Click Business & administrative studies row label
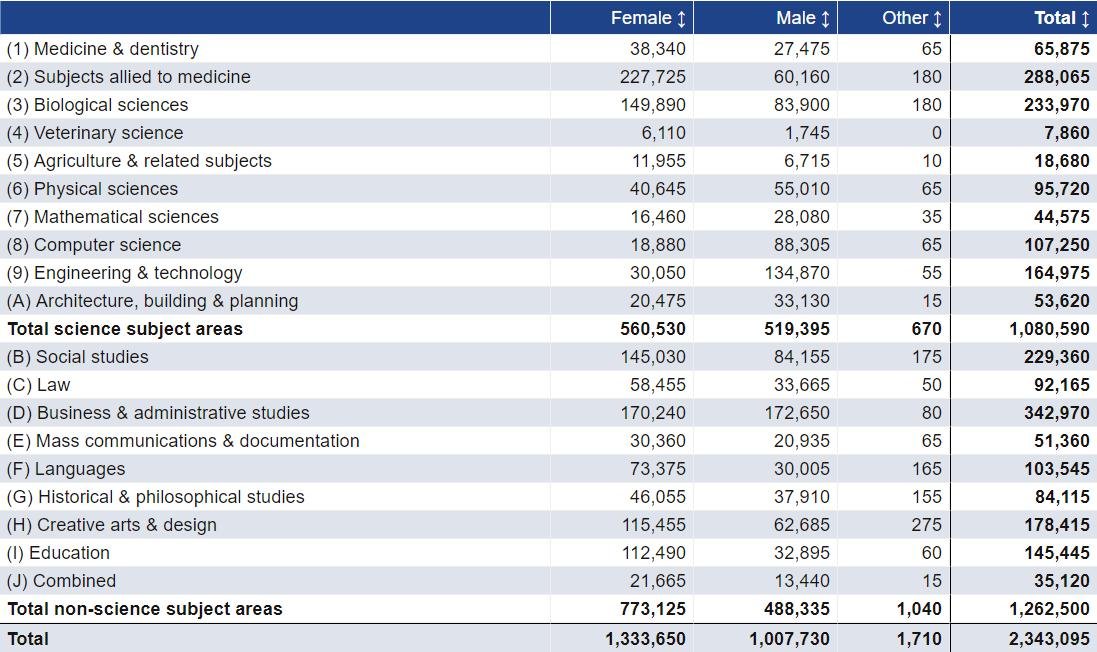Viewport: 1097px width, 652px height. point(158,413)
